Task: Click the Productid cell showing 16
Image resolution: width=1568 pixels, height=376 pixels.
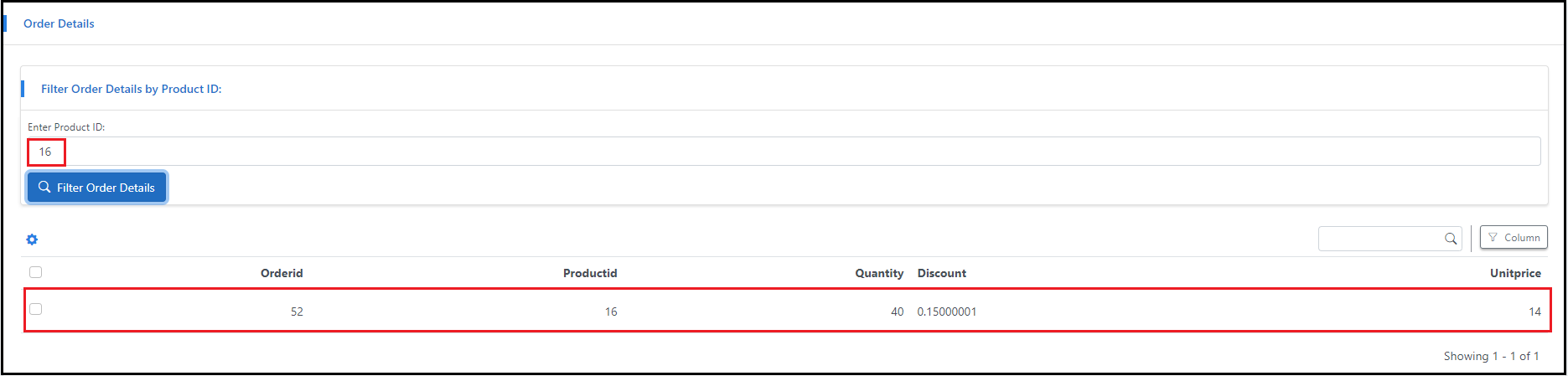Action: [x=611, y=312]
